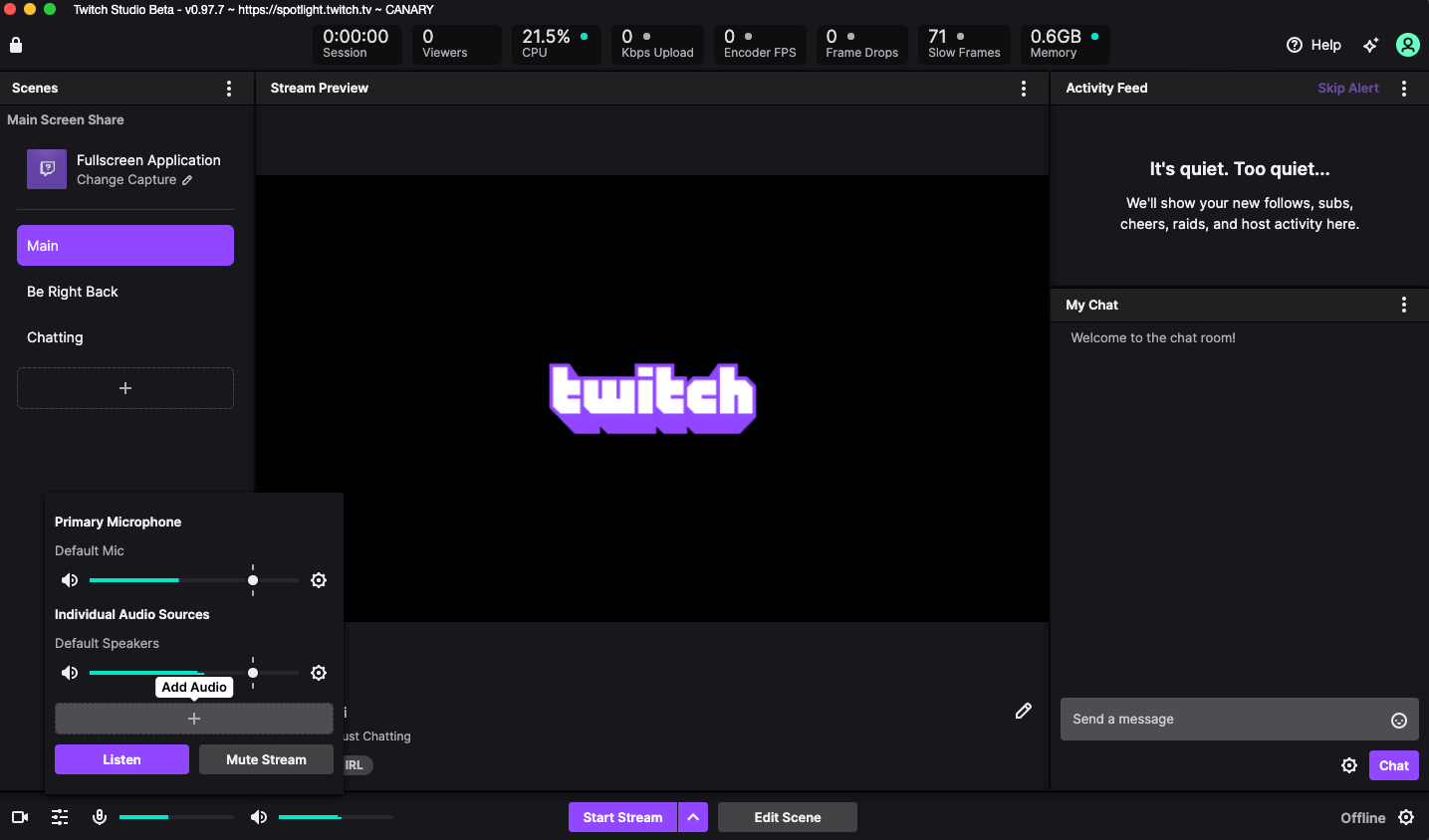Screen dimensions: 1429x840
Task: Click Skip Alert link
Action: pos(1347,88)
